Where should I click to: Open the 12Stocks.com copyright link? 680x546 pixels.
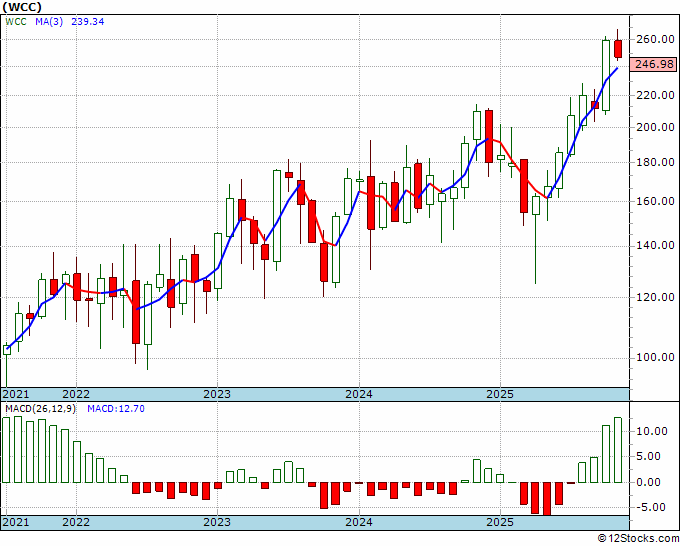[x=638, y=539]
